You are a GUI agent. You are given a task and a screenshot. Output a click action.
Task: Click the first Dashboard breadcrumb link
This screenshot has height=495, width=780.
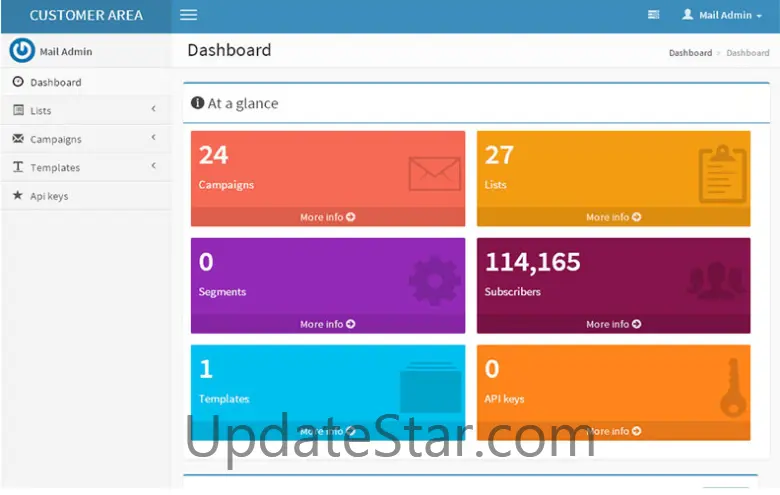690,53
